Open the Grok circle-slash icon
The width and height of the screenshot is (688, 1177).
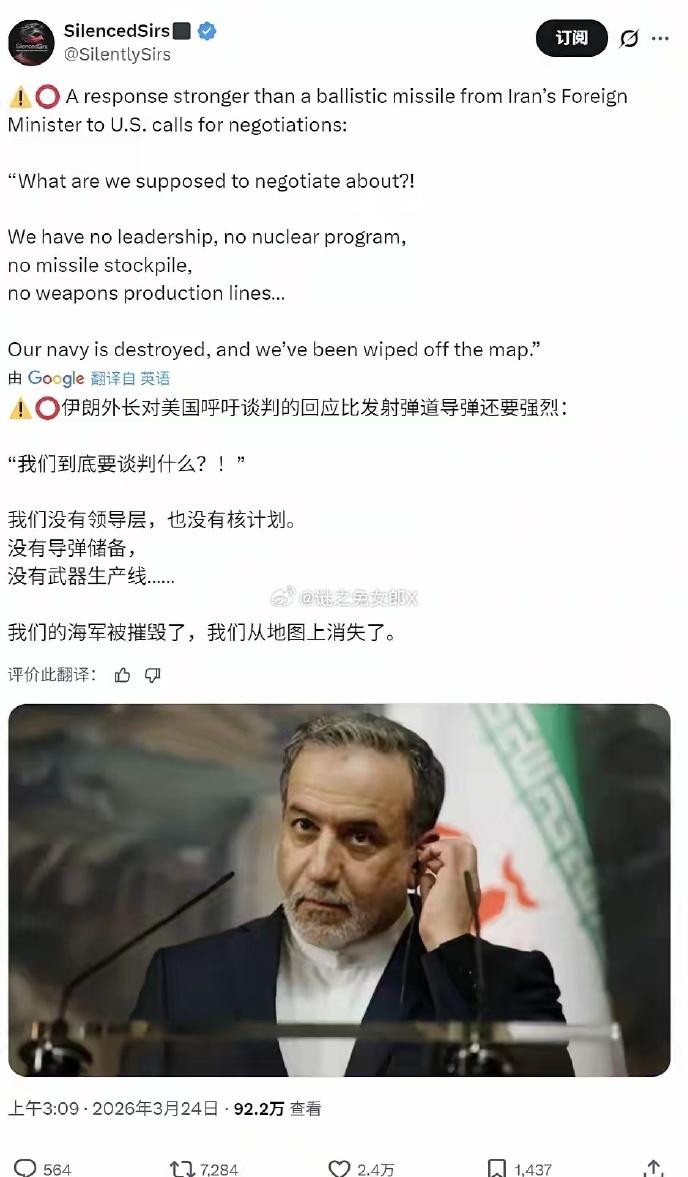tap(629, 38)
